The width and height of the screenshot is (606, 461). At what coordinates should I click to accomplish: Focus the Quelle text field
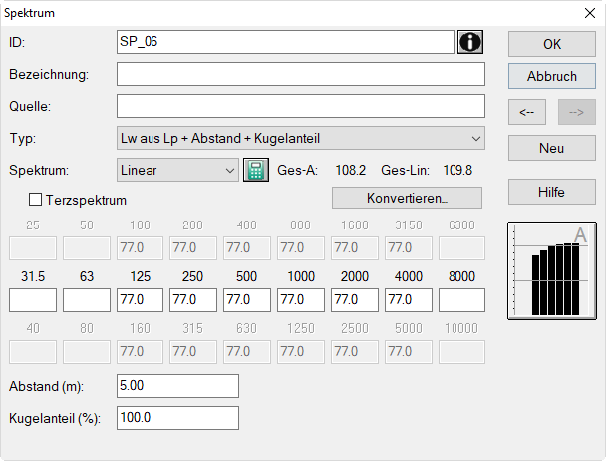(301, 106)
